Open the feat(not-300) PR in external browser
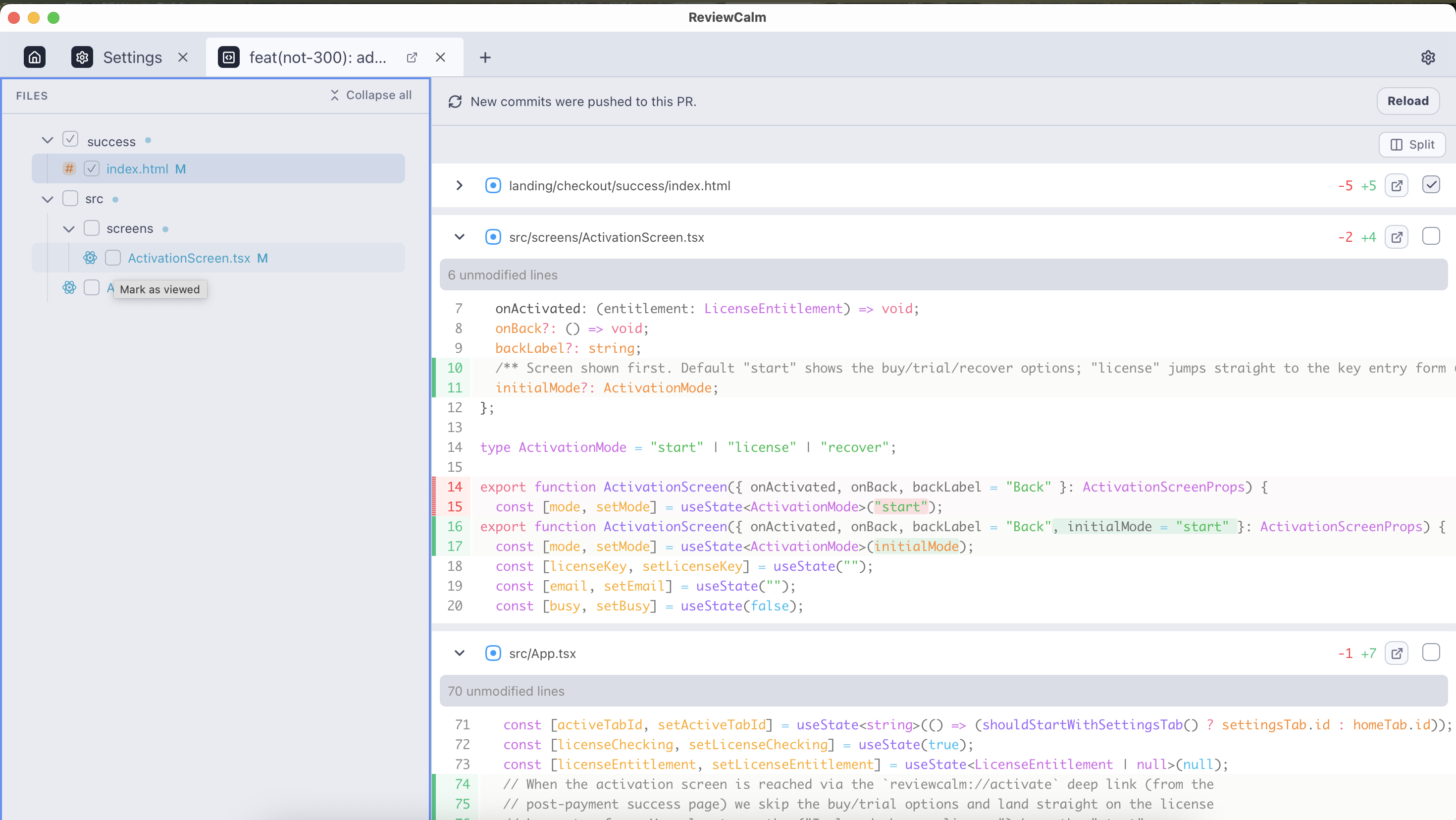Screen dimensions: 1456x820 [412, 57]
